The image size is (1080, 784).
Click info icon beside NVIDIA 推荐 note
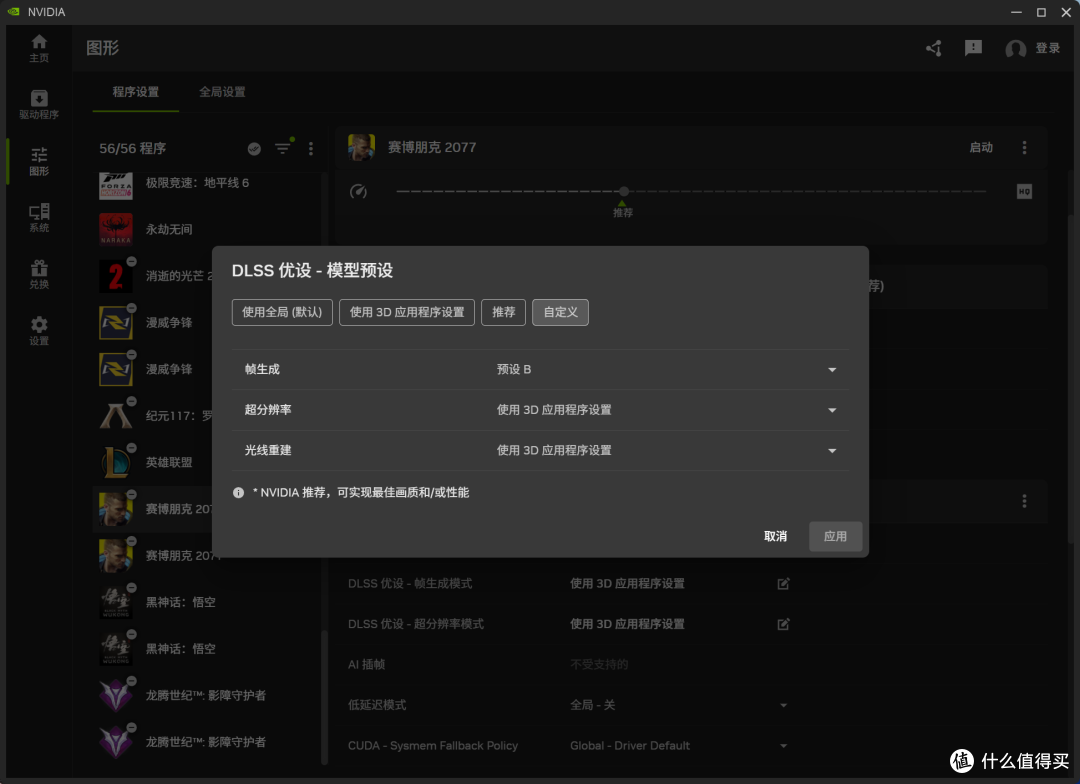238,493
